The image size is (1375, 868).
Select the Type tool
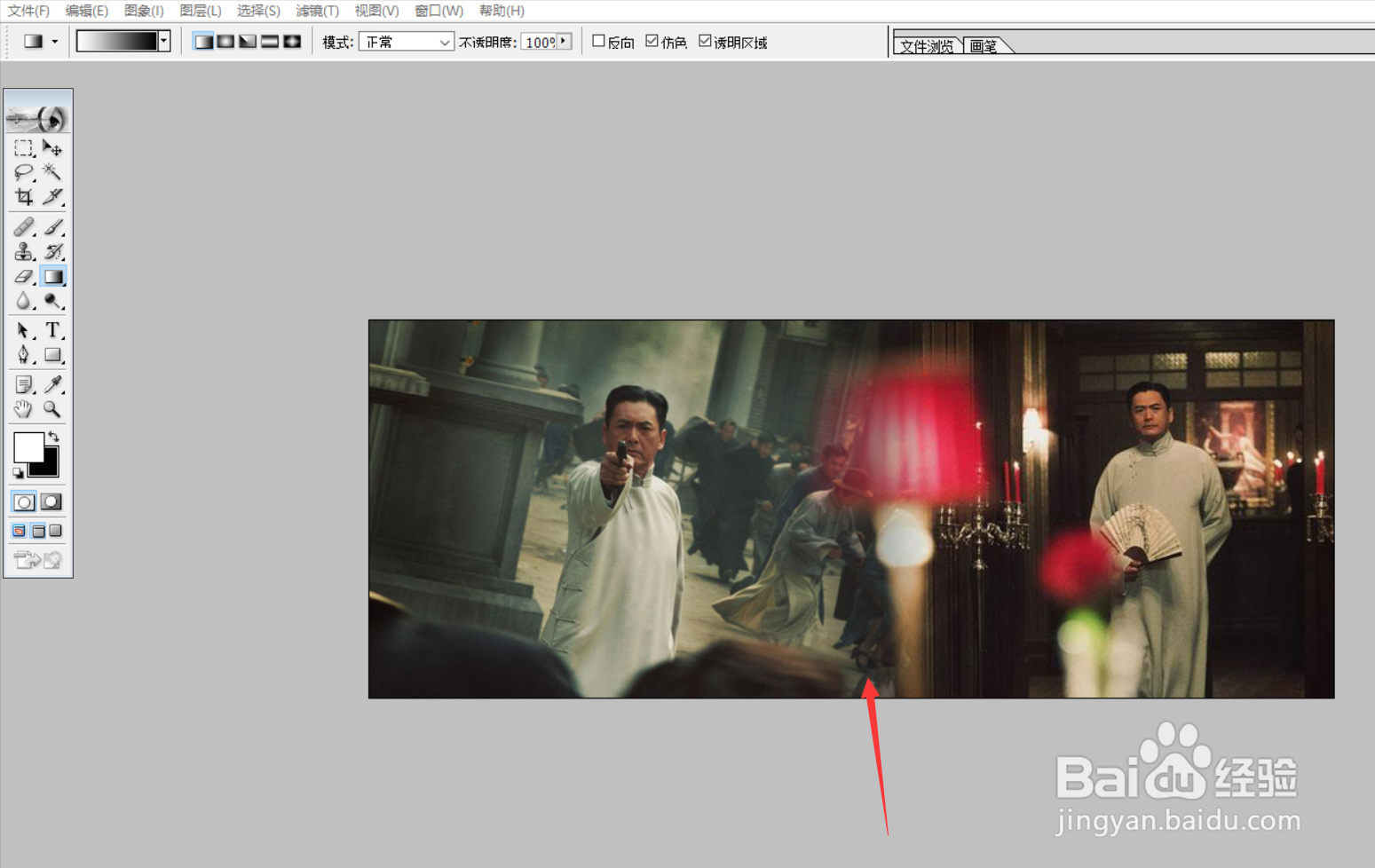tap(52, 330)
